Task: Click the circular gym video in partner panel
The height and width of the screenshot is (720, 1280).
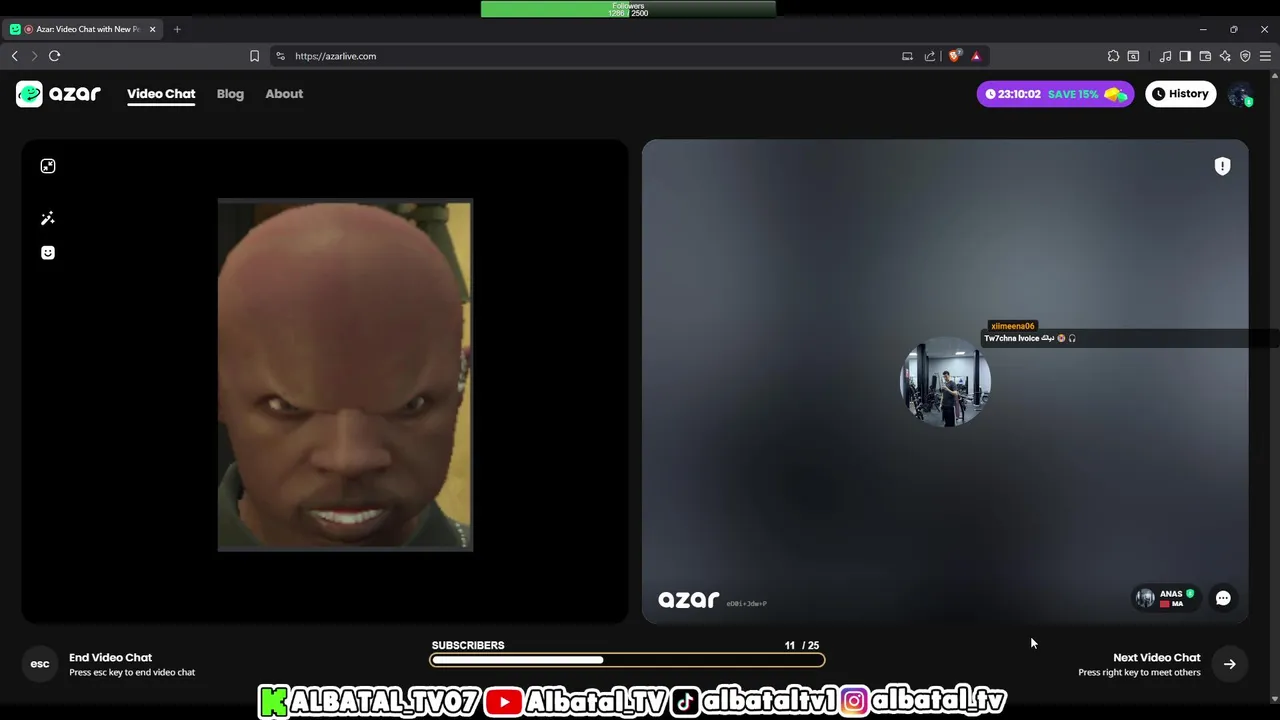Action: click(945, 382)
